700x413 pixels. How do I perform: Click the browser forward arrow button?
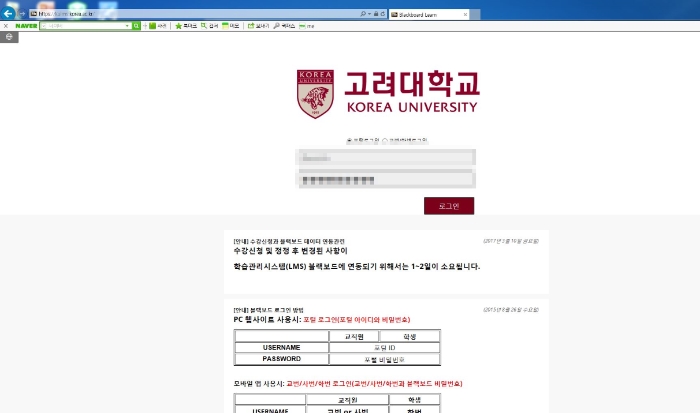tap(22, 14)
